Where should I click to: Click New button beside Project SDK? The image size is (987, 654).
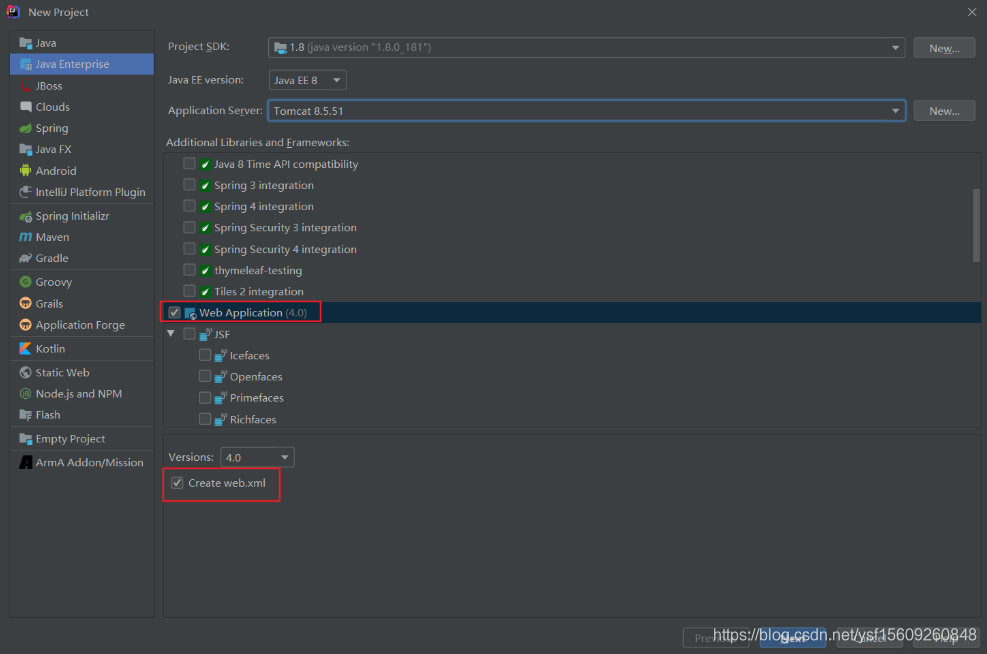tap(944, 48)
